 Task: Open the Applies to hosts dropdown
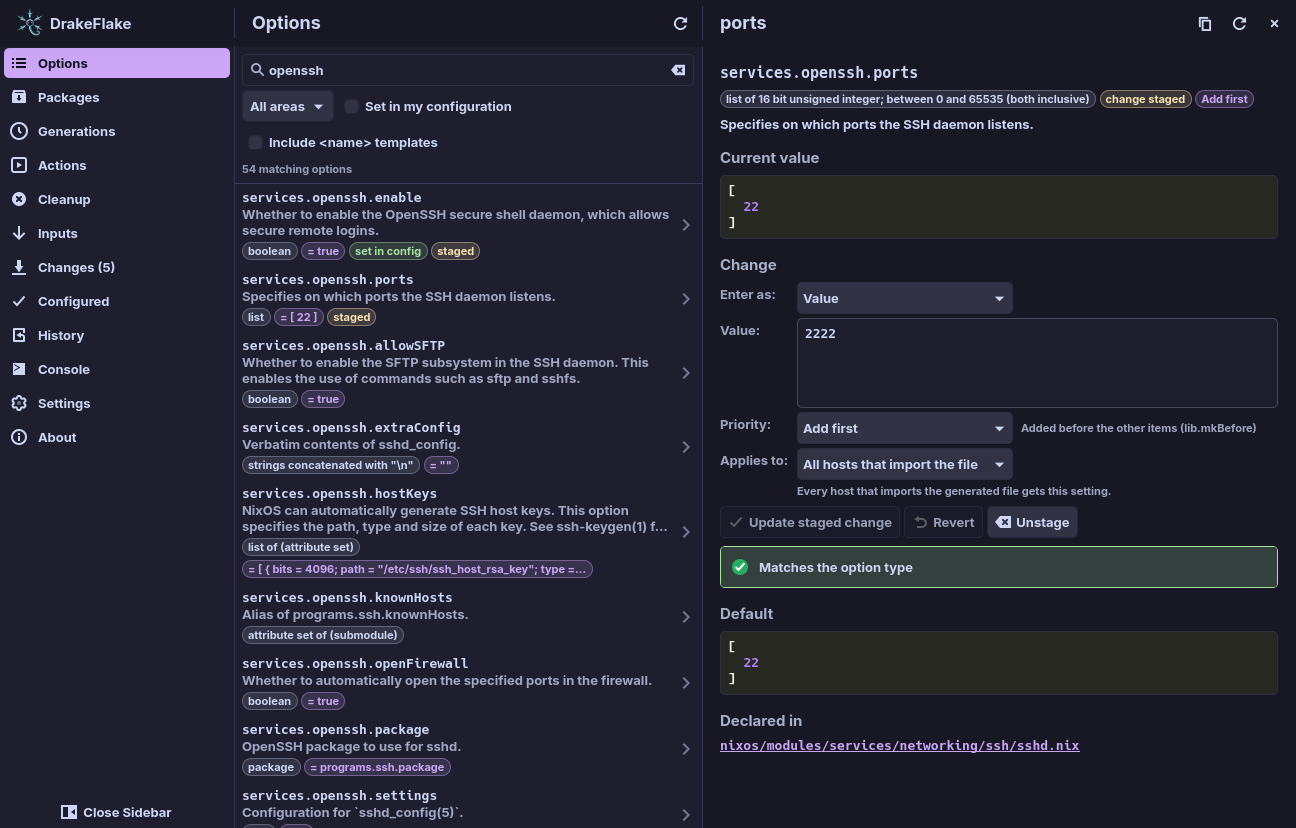(905, 464)
